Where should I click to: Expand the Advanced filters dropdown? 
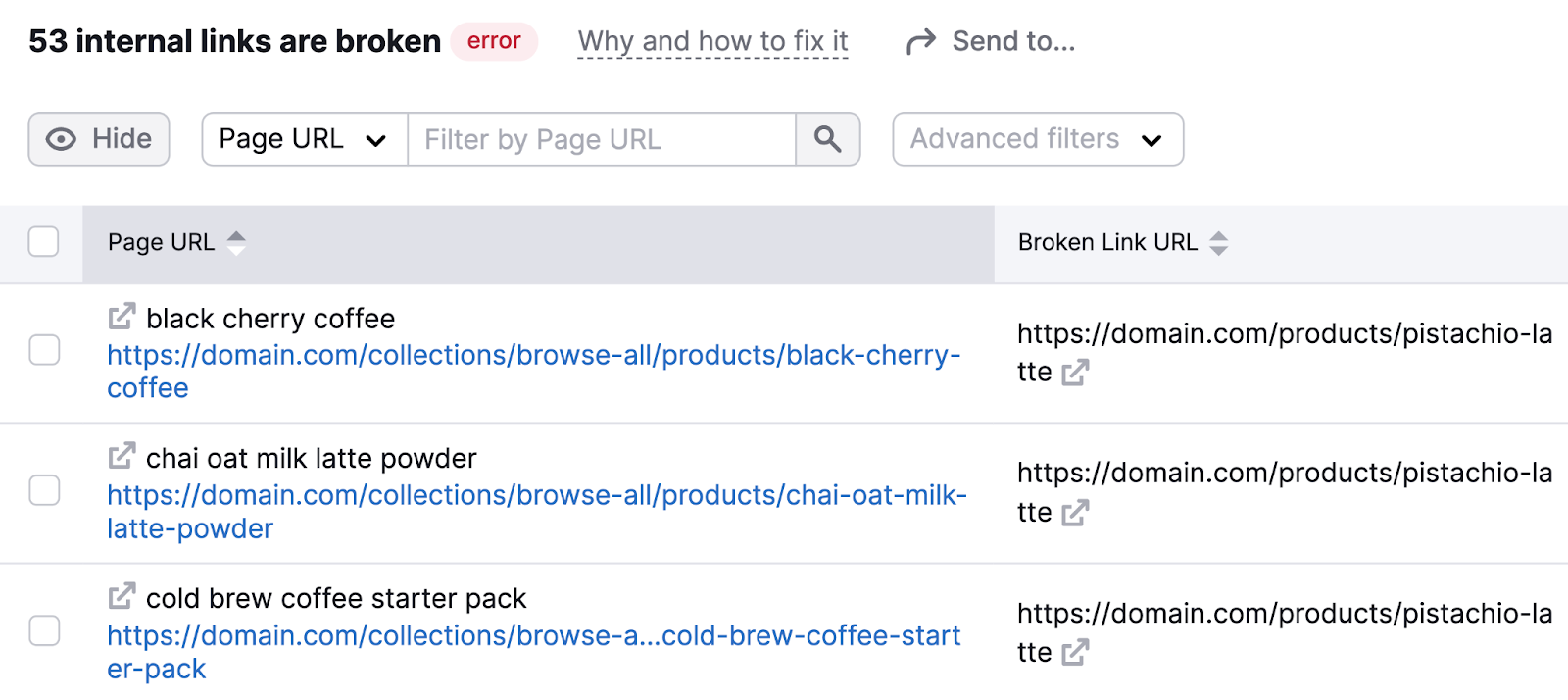pos(1036,139)
